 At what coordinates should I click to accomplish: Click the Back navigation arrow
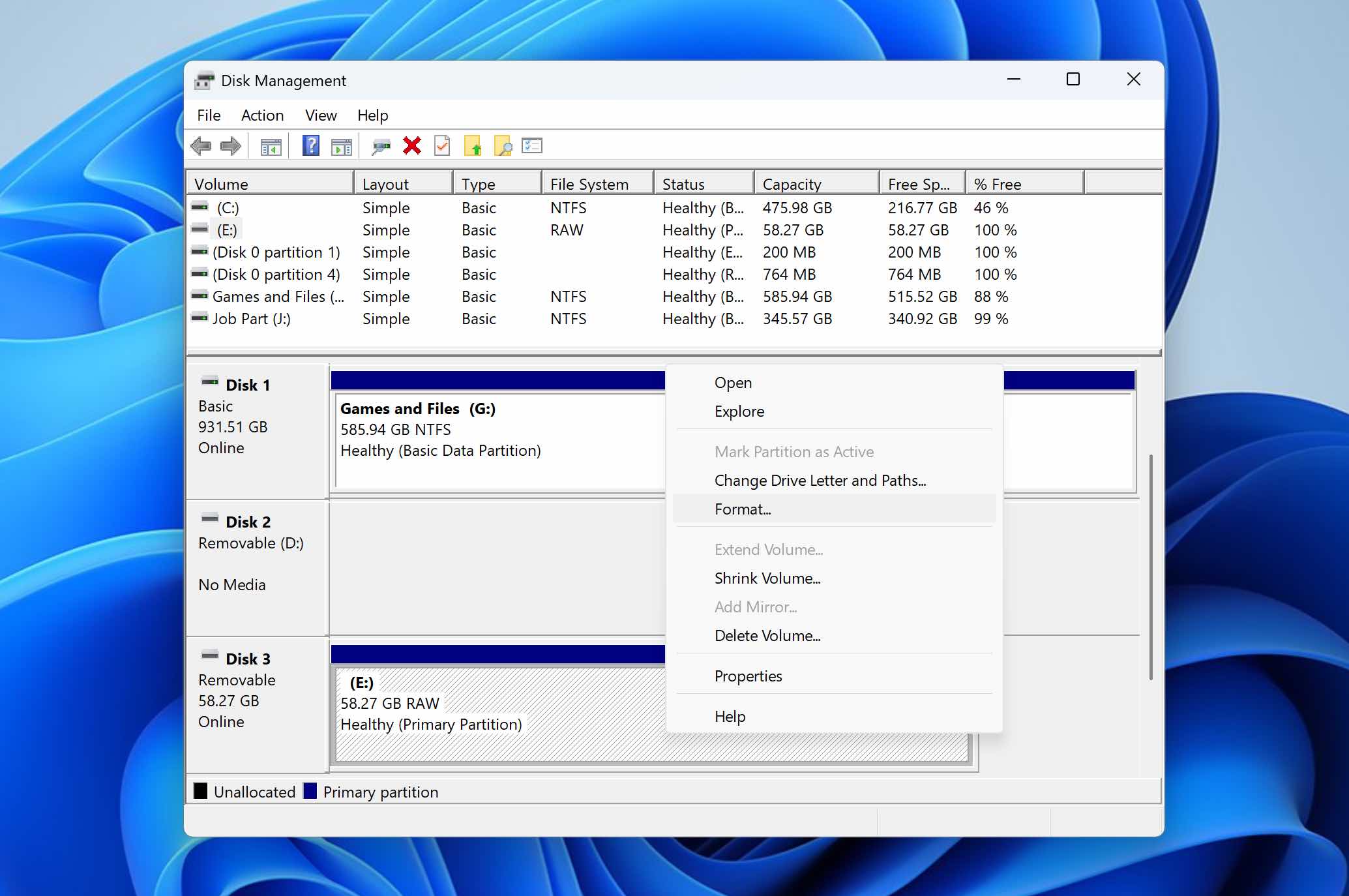tap(201, 145)
